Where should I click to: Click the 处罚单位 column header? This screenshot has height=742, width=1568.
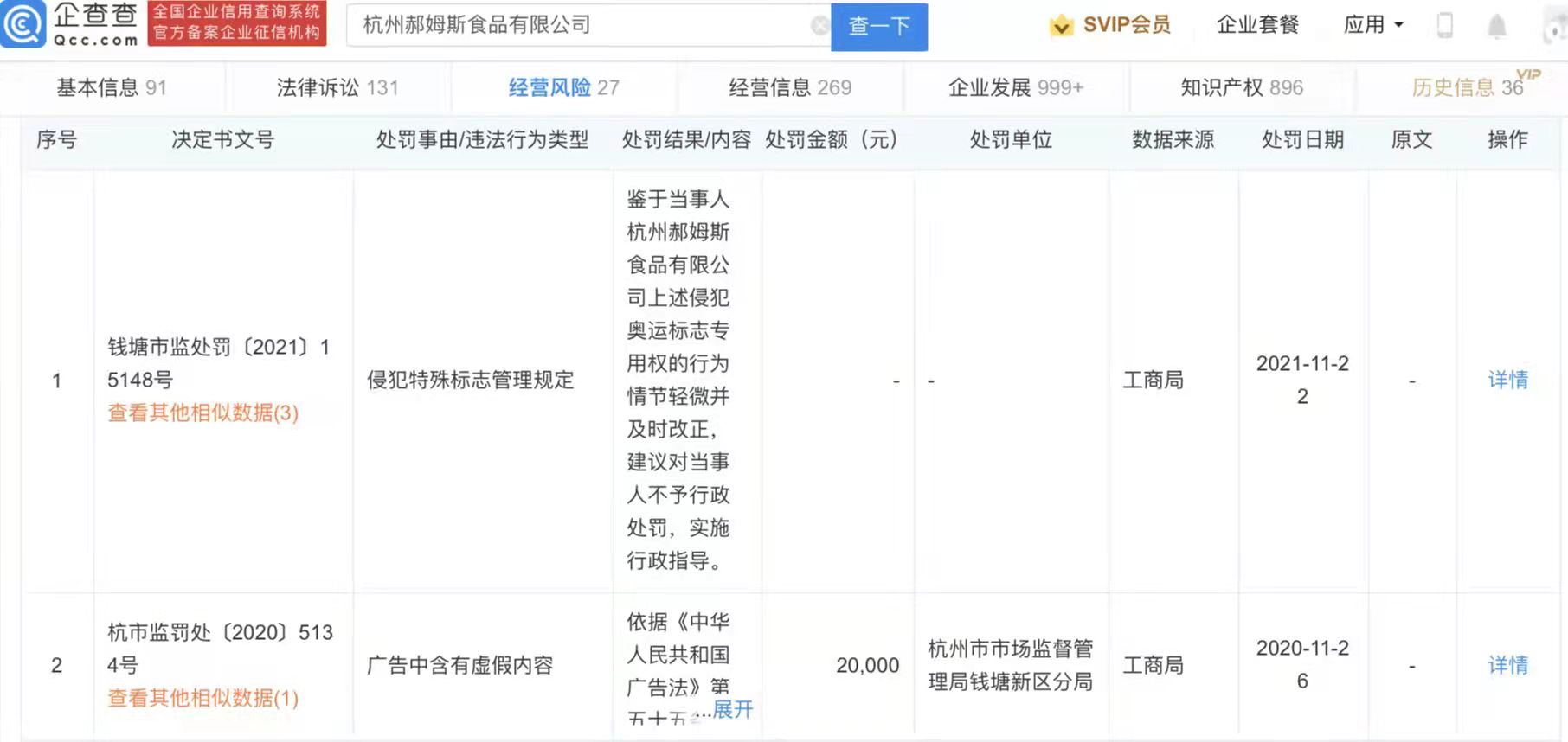coord(1011,139)
